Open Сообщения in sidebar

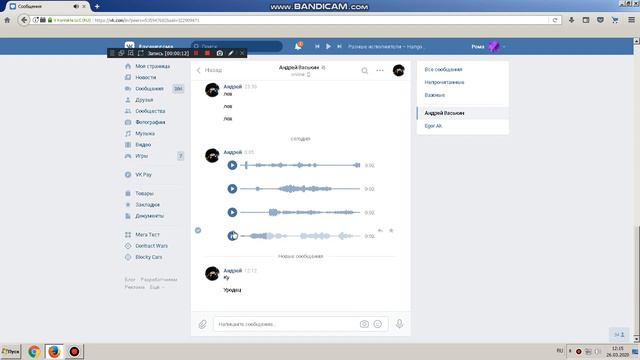tap(149, 89)
